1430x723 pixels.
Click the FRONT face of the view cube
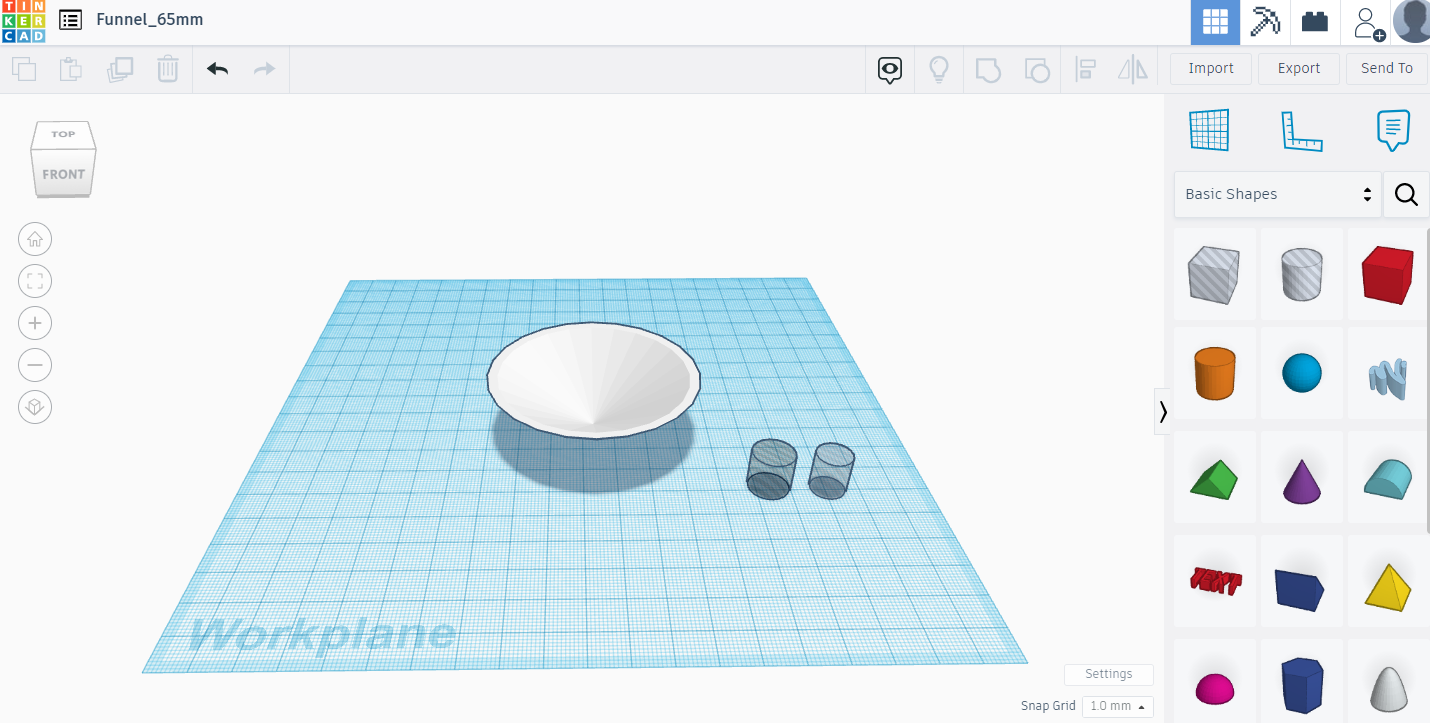pyautogui.click(x=64, y=175)
